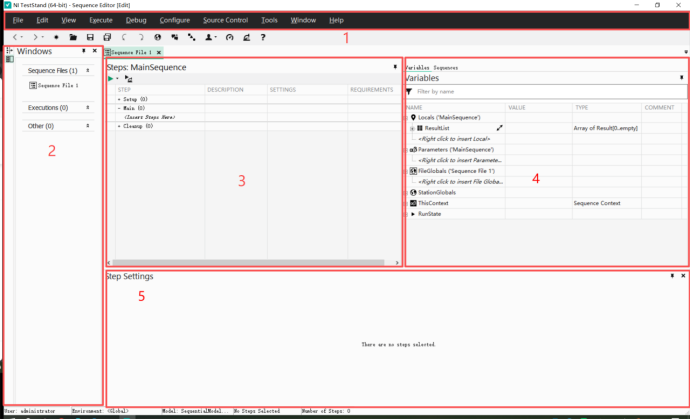This screenshot has width=690, height=420.
Task: Pin the Windows panel with pushpin icon
Action: point(84,51)
